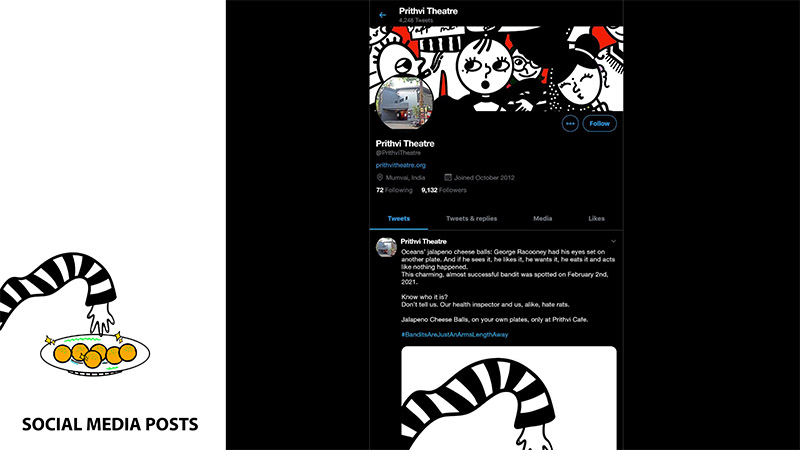
Task: Go back using the blue arrow icon
Action: (383, 15)
